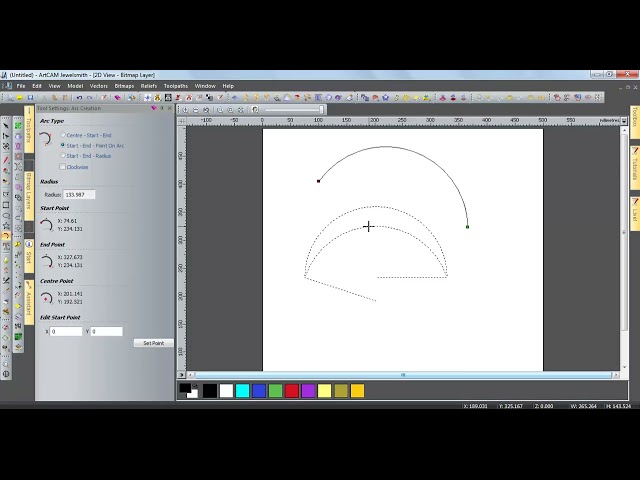The image size is (640, 480).
Task: Open the Vectors menu
Action: click(x=98, y=86)
